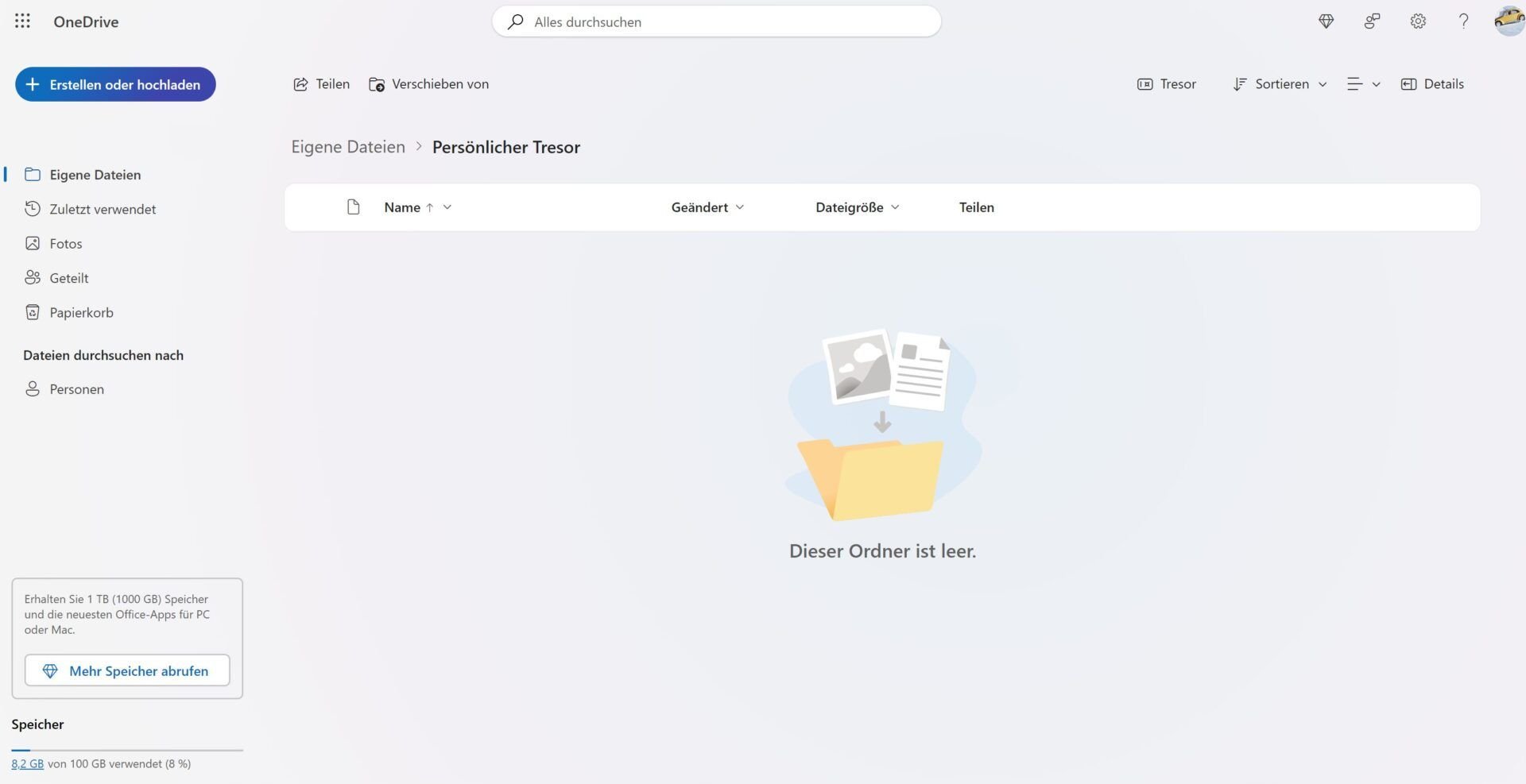Open the Name column dropdown chevron
The width and height of the screenshot is (1526, 784).
pyautogui.click(x=447, y=207)
